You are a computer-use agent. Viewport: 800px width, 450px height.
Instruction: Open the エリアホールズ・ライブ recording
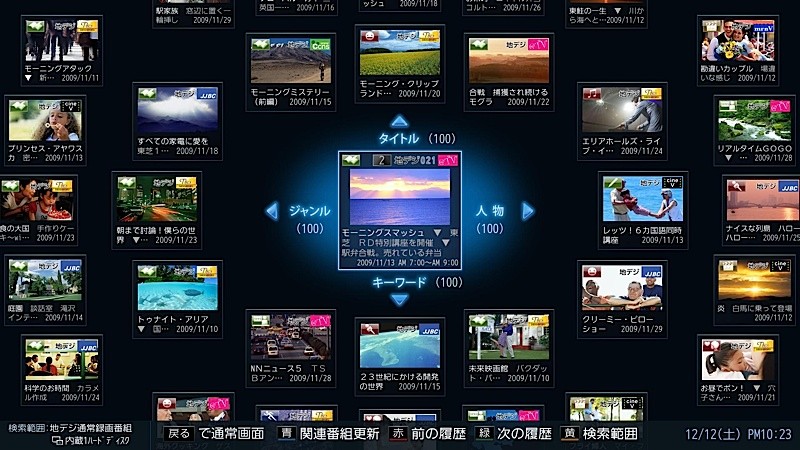tap(622, 121)
